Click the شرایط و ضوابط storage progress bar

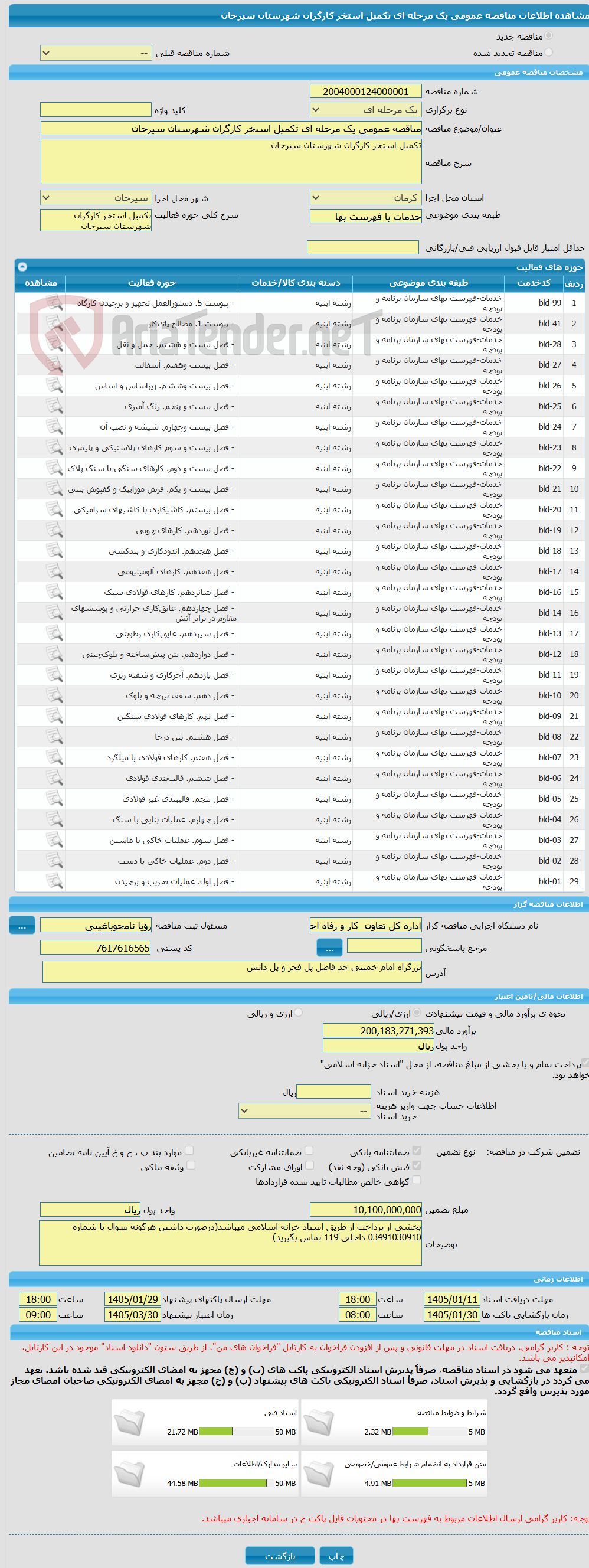(430, 1432)
